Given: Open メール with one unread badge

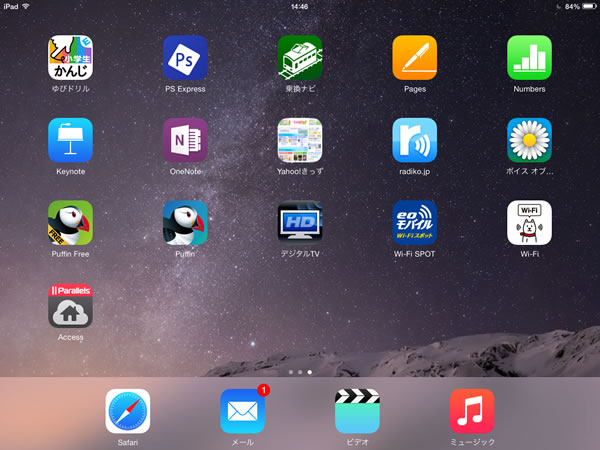Looking at the screenshot, I should [243, 411].
